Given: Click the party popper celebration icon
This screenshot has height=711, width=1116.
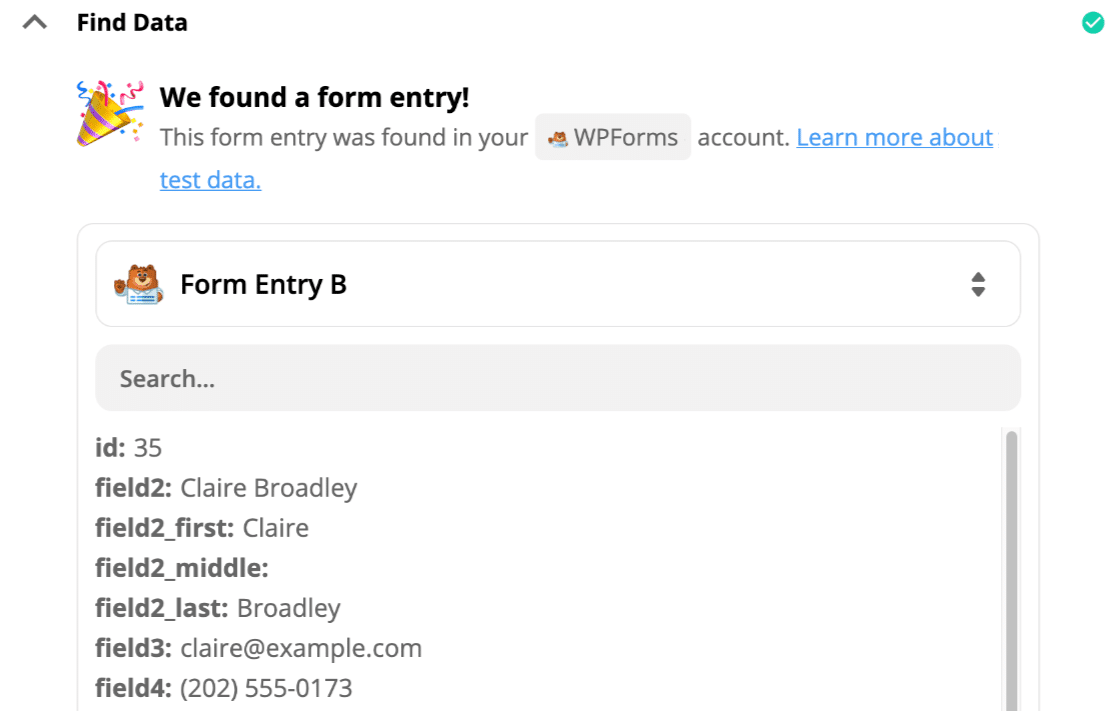Looking at the screenshot, I should (x=109, y=116).
